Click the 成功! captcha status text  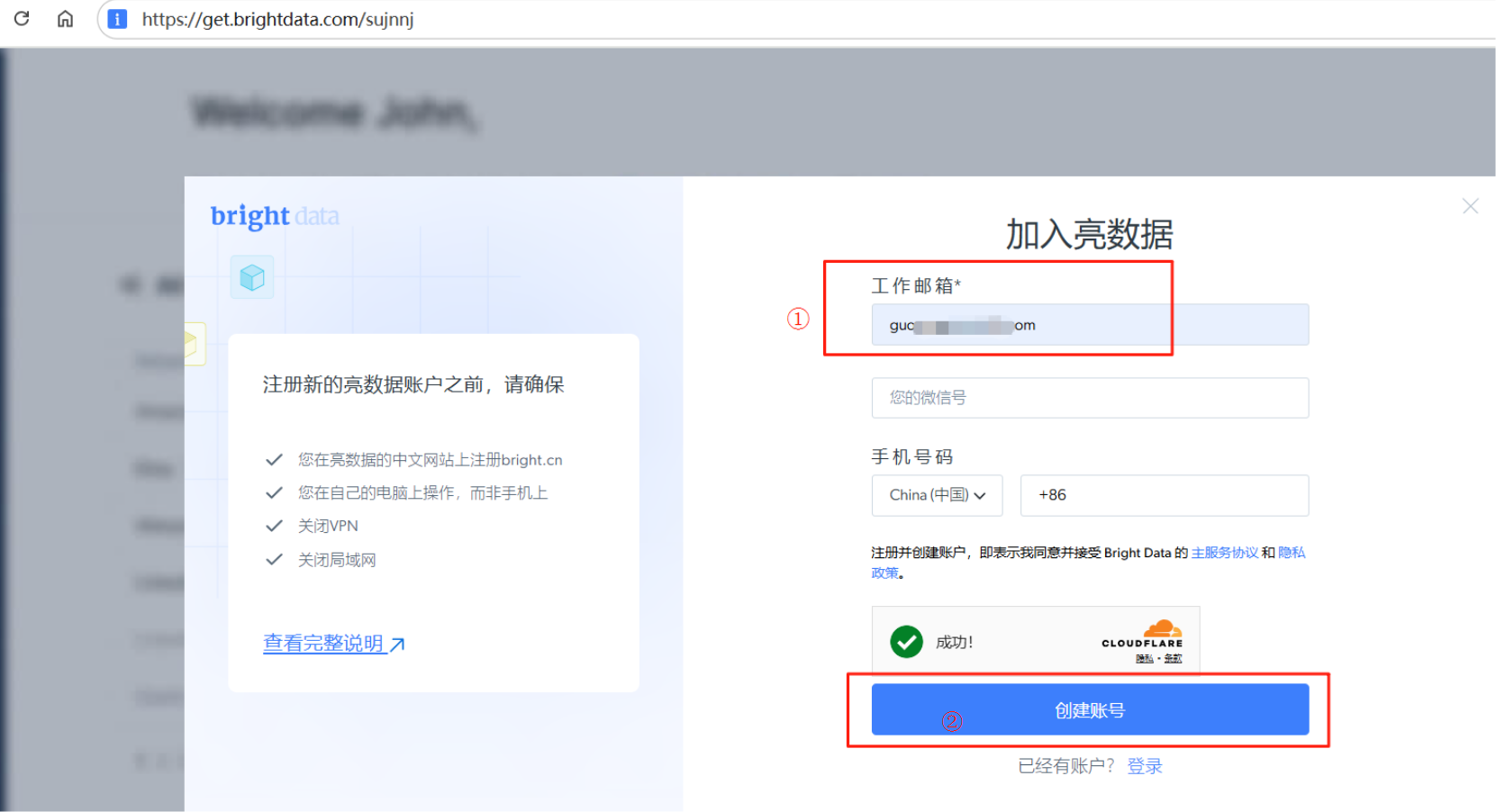pyautogui.click(x=955, y=642)
